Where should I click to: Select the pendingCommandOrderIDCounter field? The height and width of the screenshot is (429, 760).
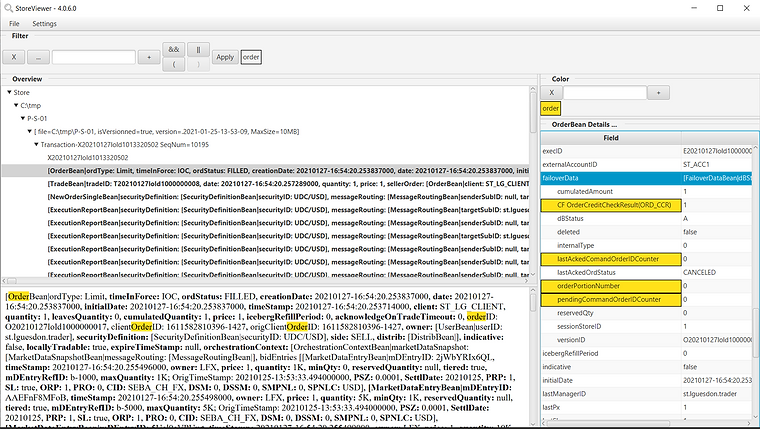click(x=611, y=300)
